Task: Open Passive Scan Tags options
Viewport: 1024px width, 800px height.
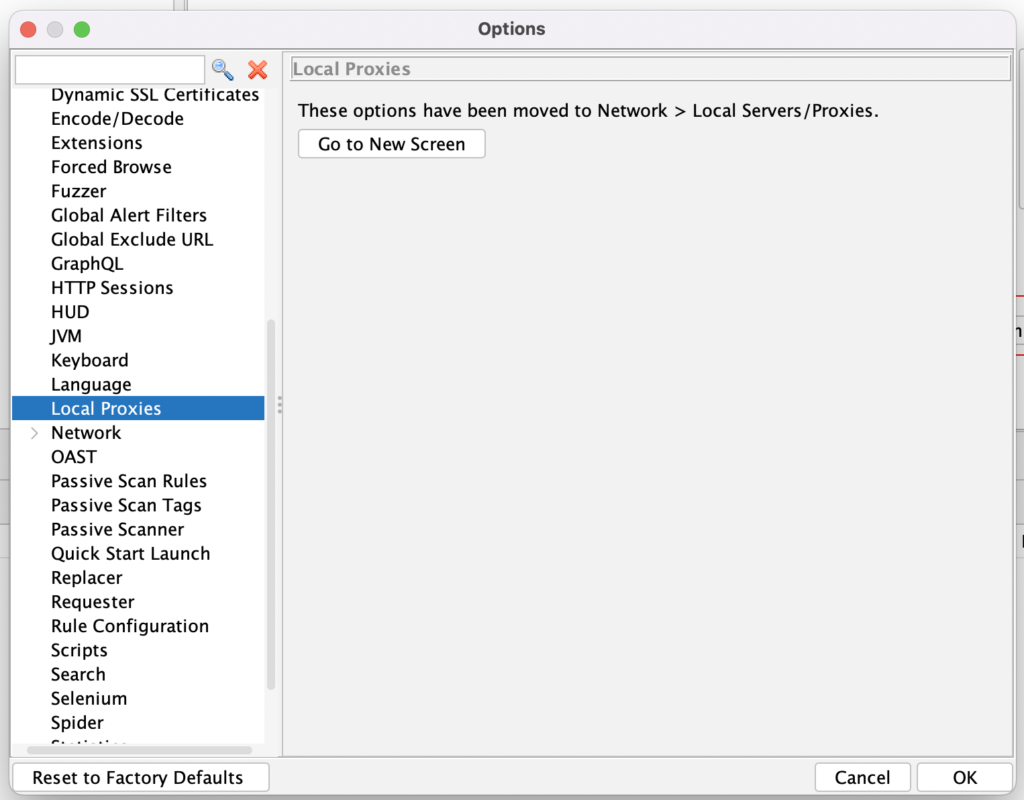Action: click(x=126, y=505)
